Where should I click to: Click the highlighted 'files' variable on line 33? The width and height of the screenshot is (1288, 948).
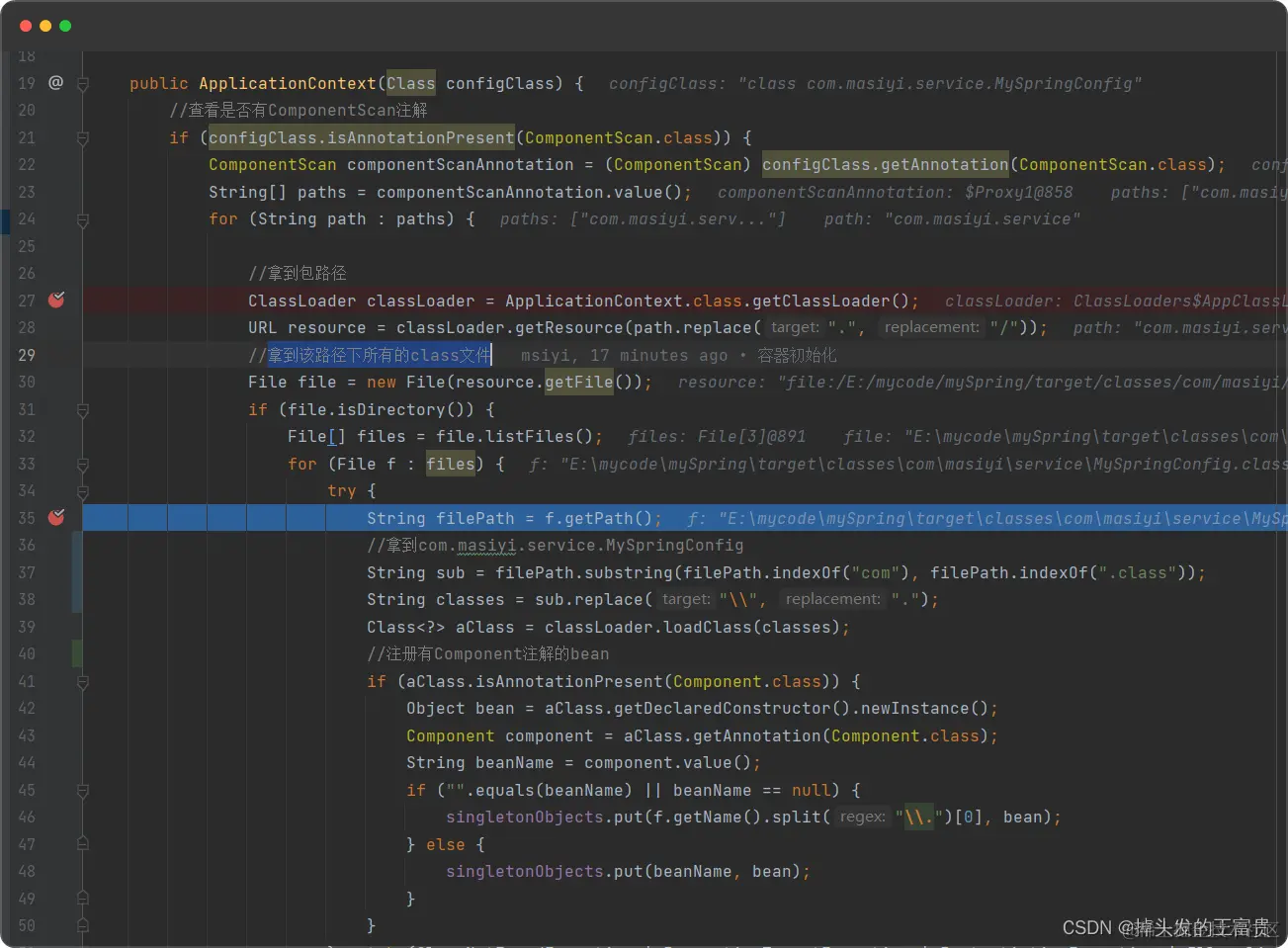pos(451,464)
